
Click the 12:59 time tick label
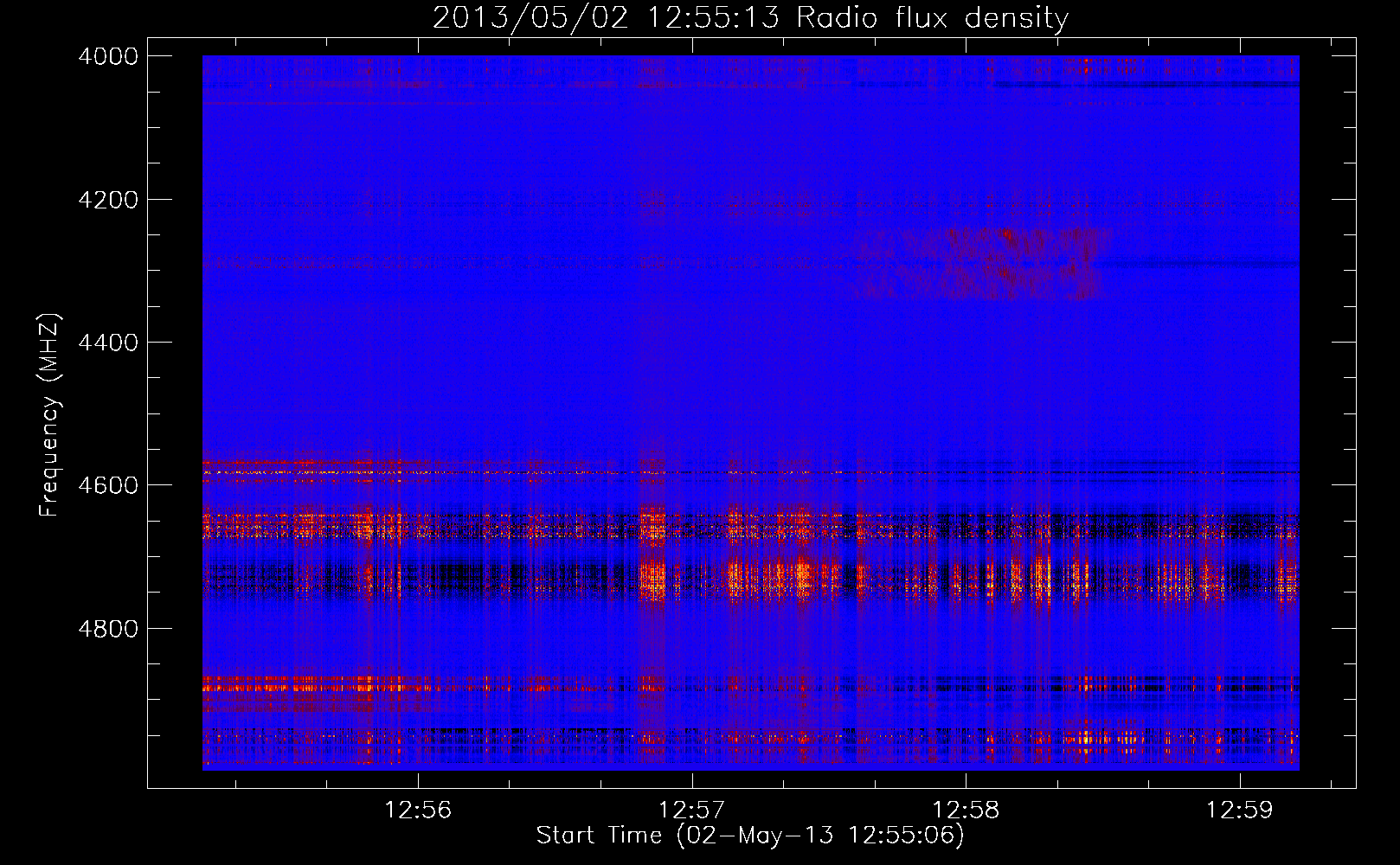(x=1240, y=811)
